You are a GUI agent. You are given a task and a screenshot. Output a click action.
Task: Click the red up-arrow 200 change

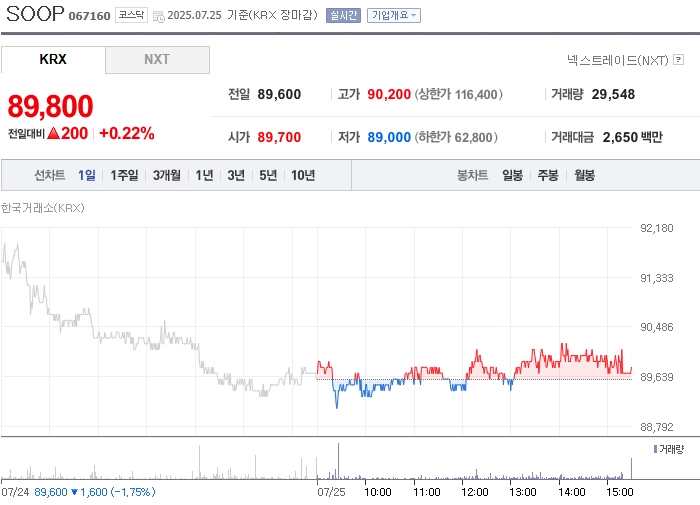point(67,133)
